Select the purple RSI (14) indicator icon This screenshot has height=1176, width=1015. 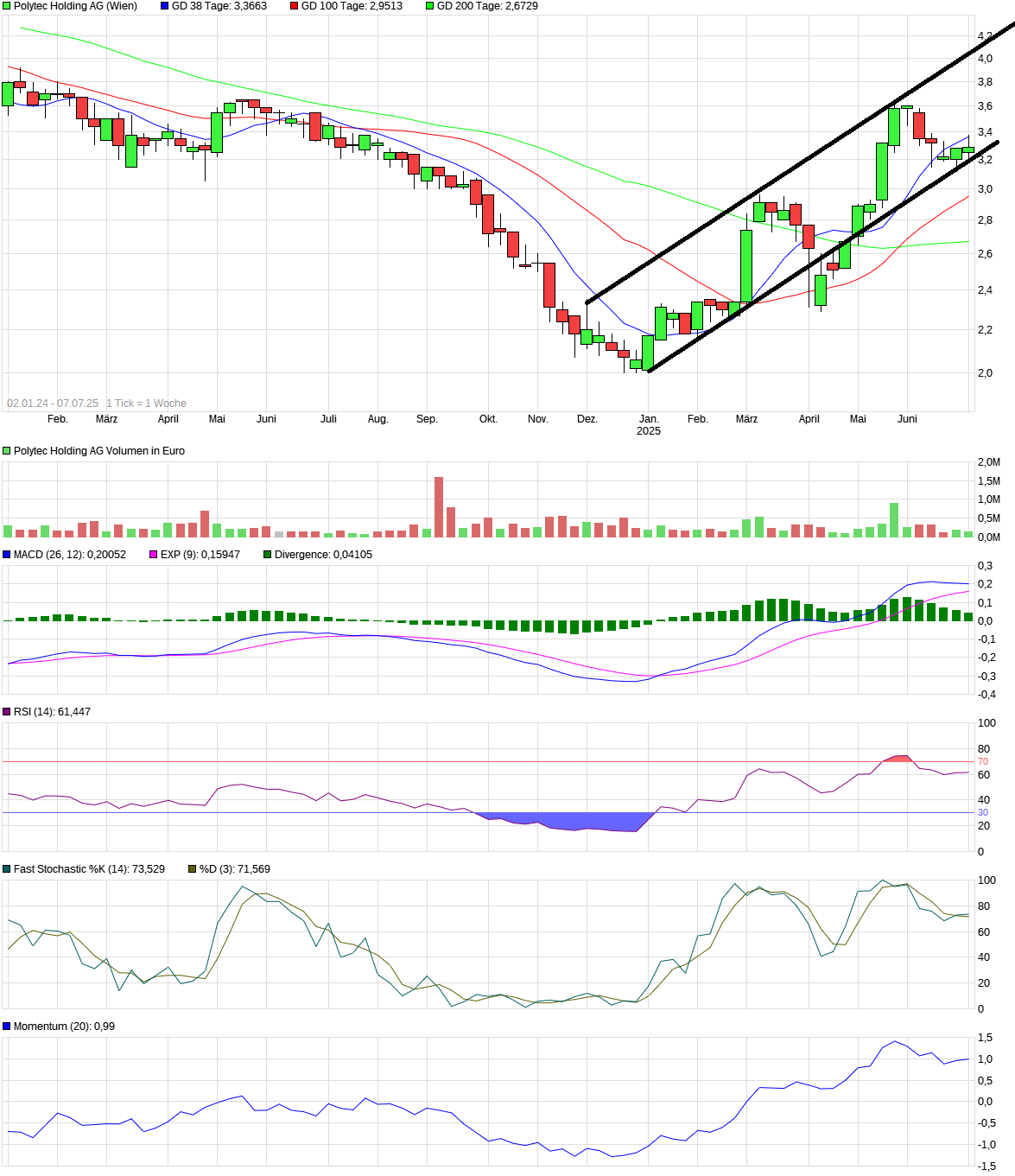[x=6, y=711]
